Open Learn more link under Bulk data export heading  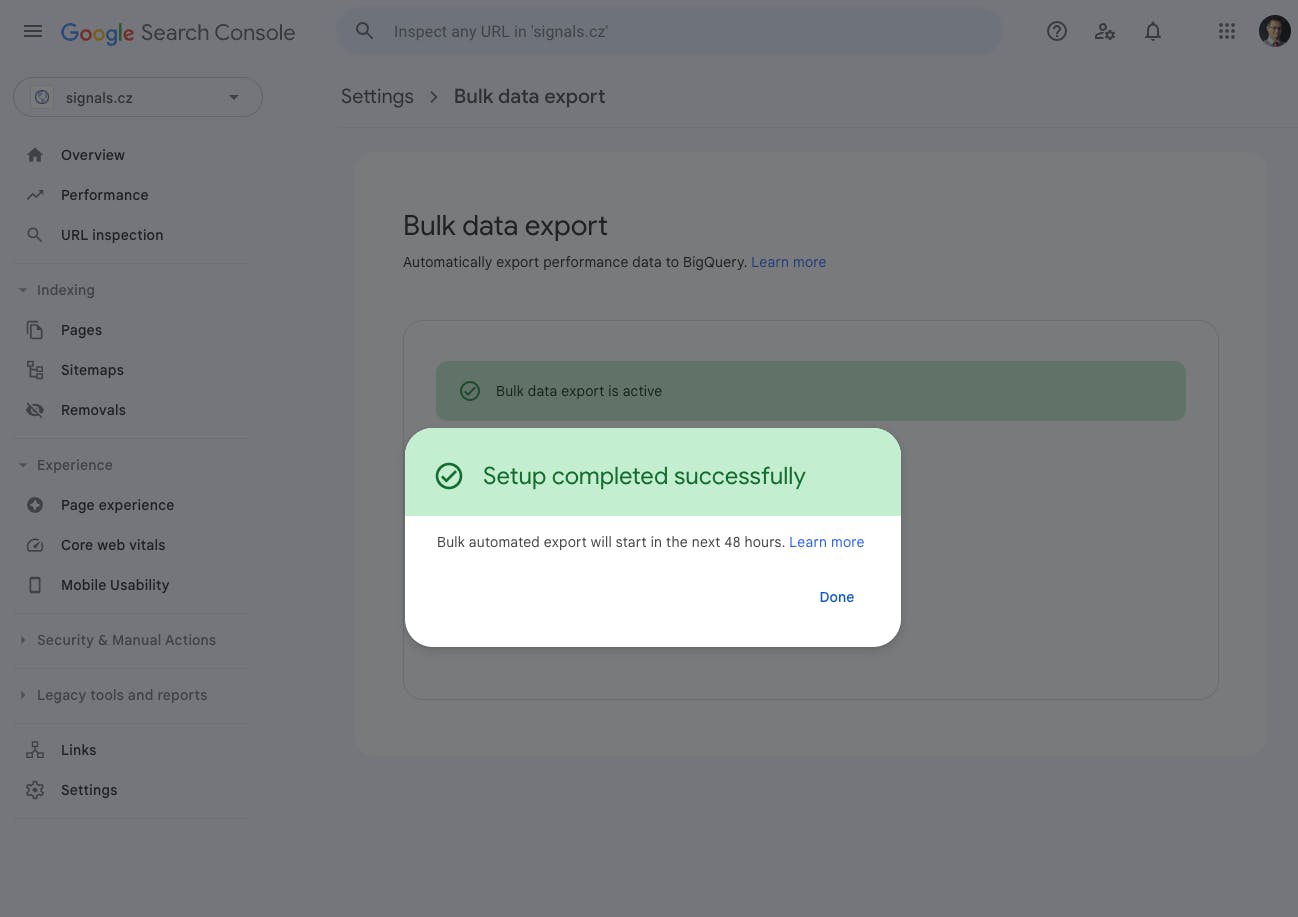789,262
